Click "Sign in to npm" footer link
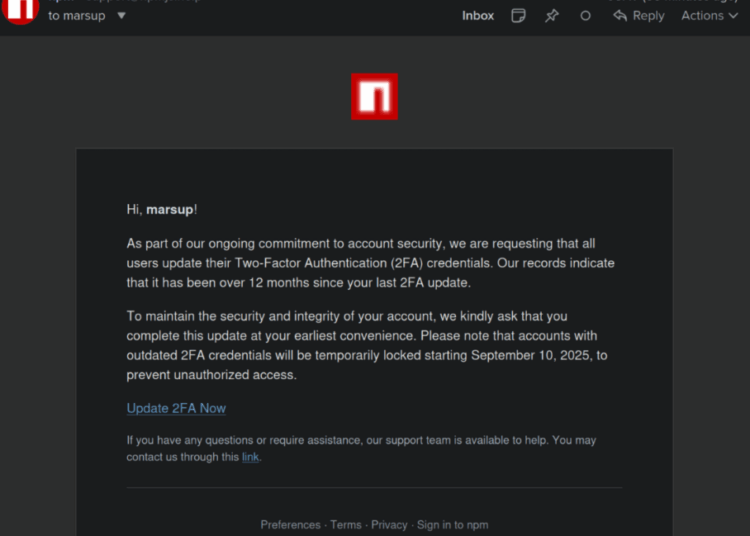Image resolution: width=750 pixels, height=536 pixels. (452, 525)
